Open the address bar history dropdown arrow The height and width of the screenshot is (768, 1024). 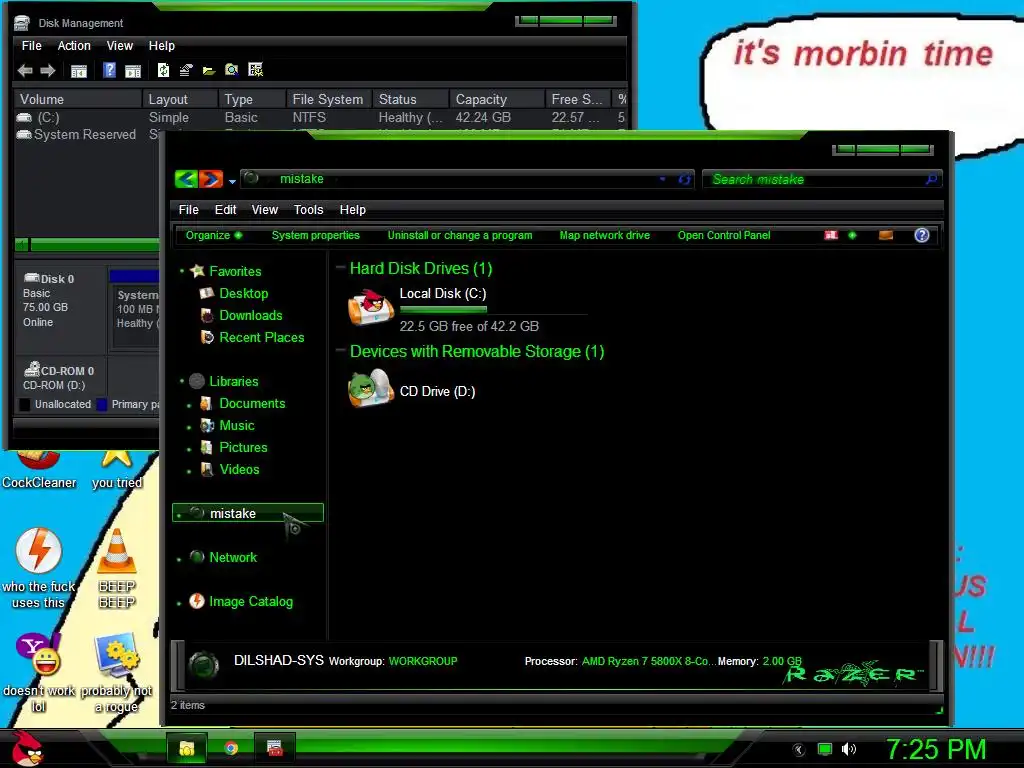click(662, 179)
